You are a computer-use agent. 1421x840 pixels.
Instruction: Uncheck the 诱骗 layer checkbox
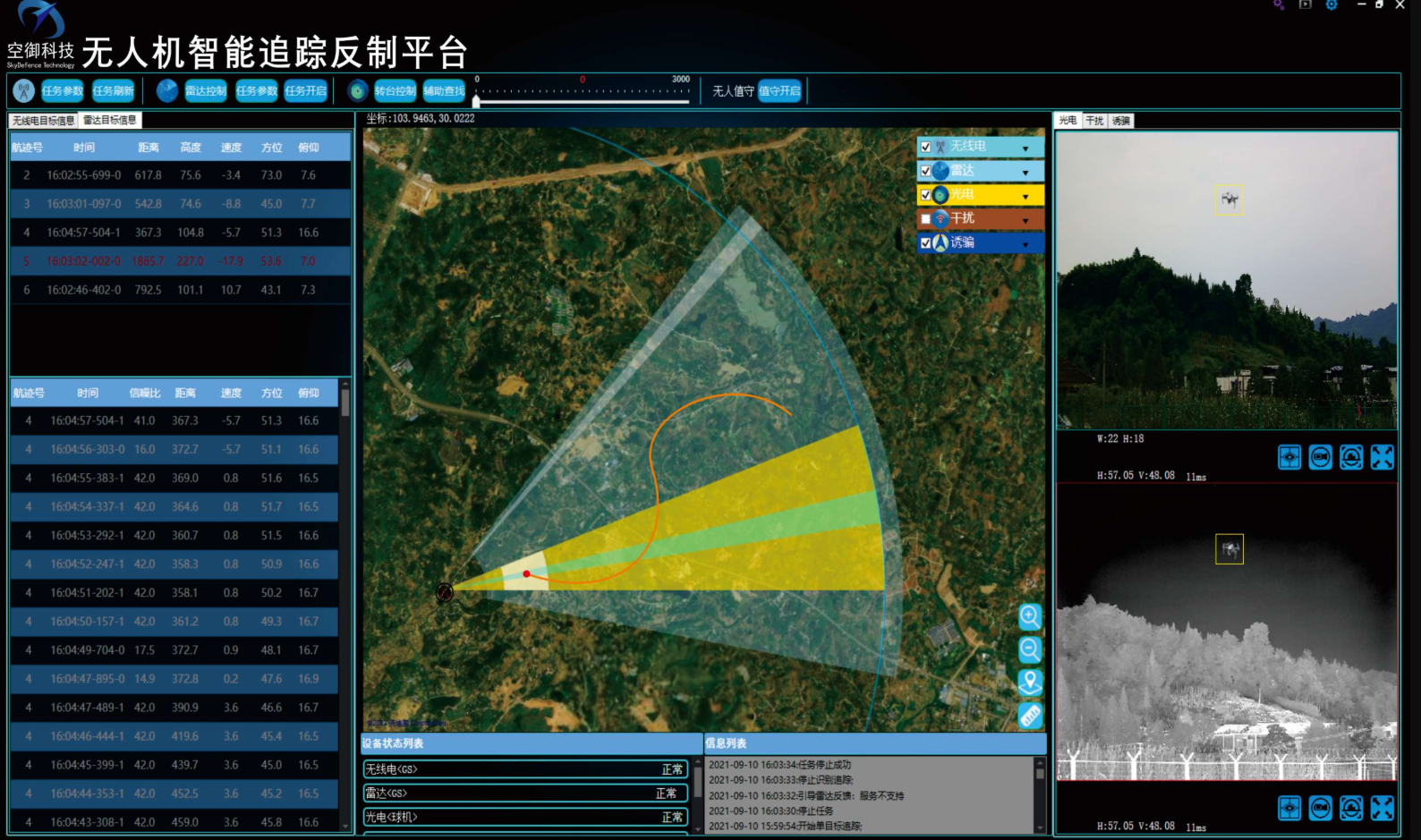tap(926, 242)
